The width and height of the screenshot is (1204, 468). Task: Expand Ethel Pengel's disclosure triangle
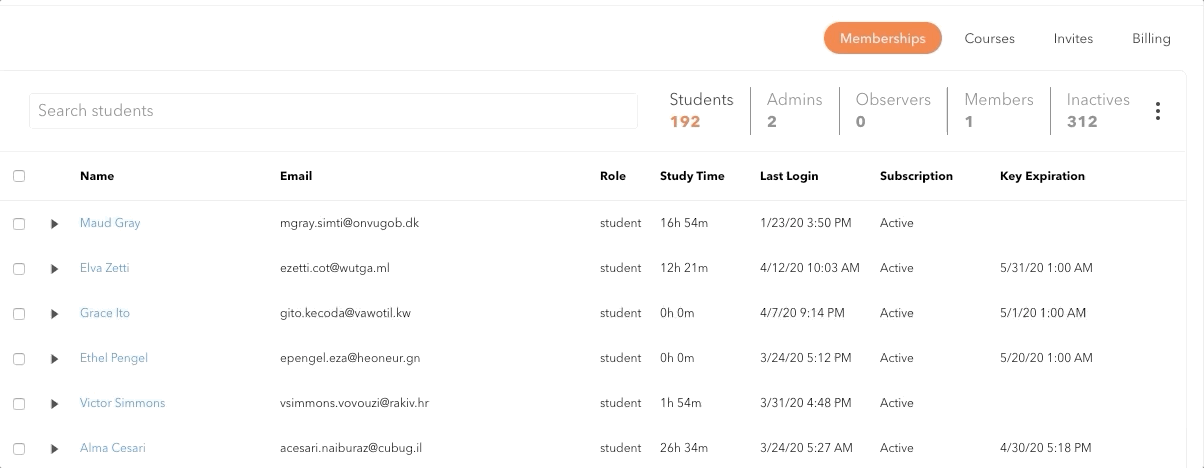pos(55,359)
